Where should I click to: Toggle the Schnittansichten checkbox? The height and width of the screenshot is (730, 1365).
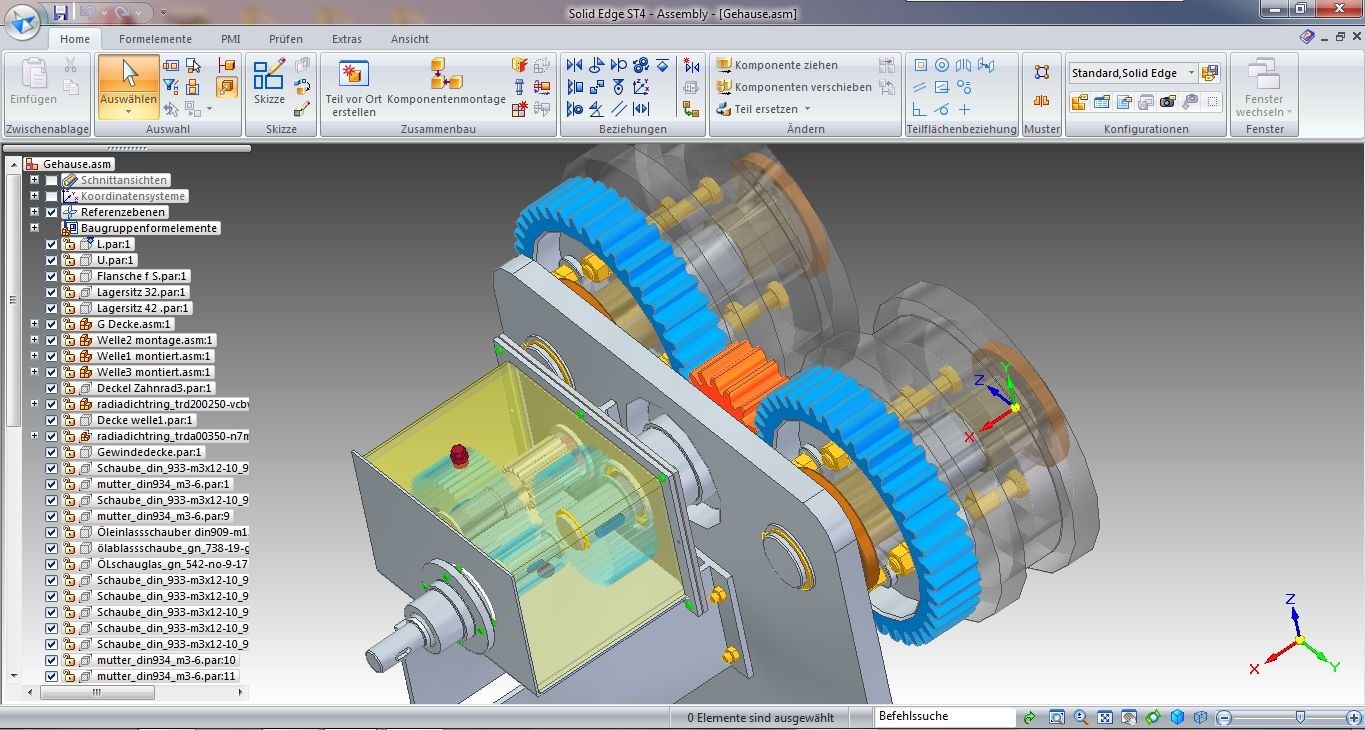[52, 180]
